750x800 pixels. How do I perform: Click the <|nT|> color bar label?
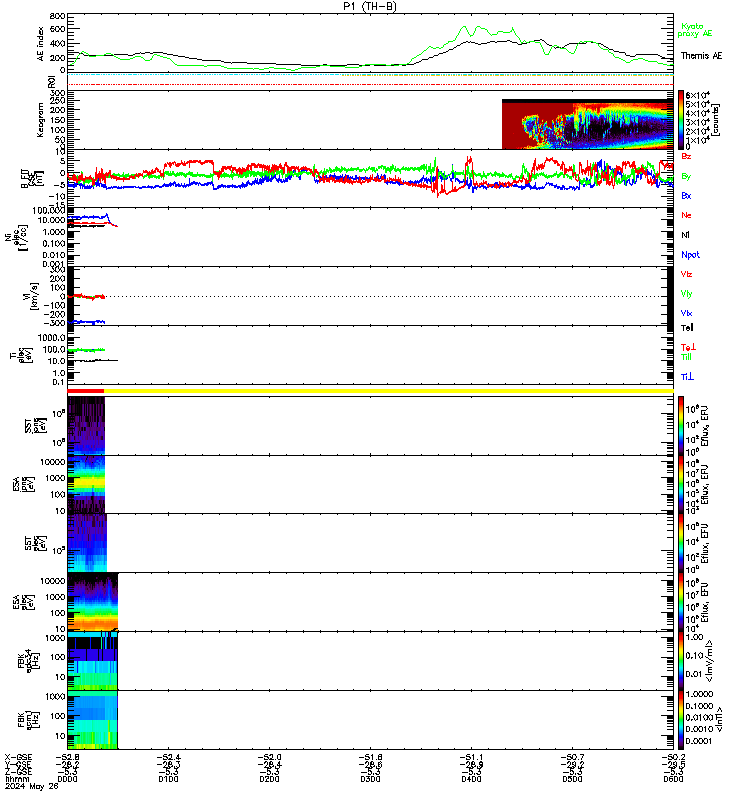pos(719,719)
